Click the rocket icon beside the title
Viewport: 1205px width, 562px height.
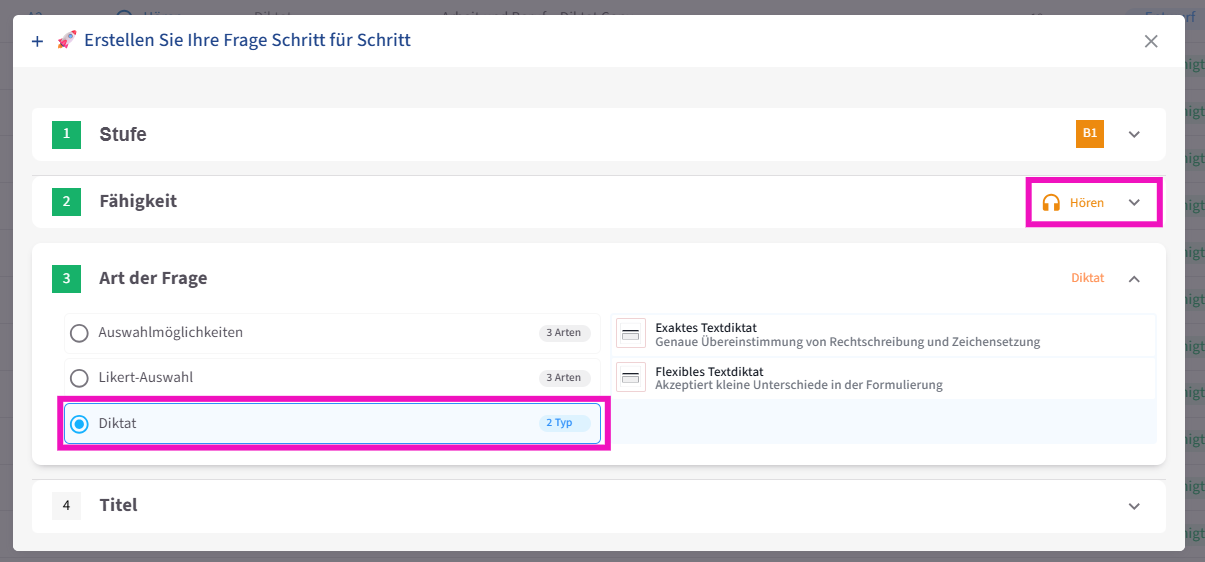pyautogui.click(x=67, y=41)
